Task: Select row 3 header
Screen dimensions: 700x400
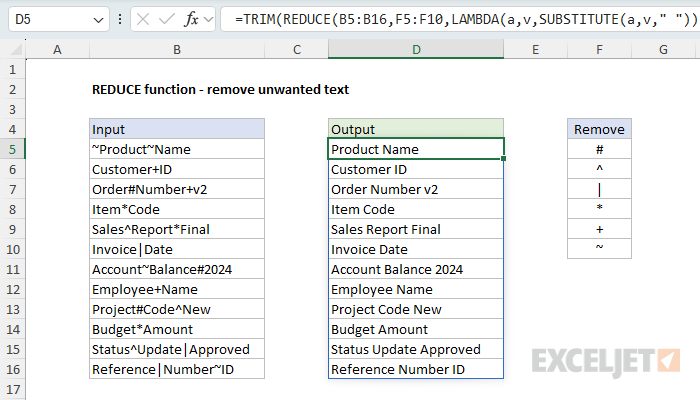Action: coord(12,109)
